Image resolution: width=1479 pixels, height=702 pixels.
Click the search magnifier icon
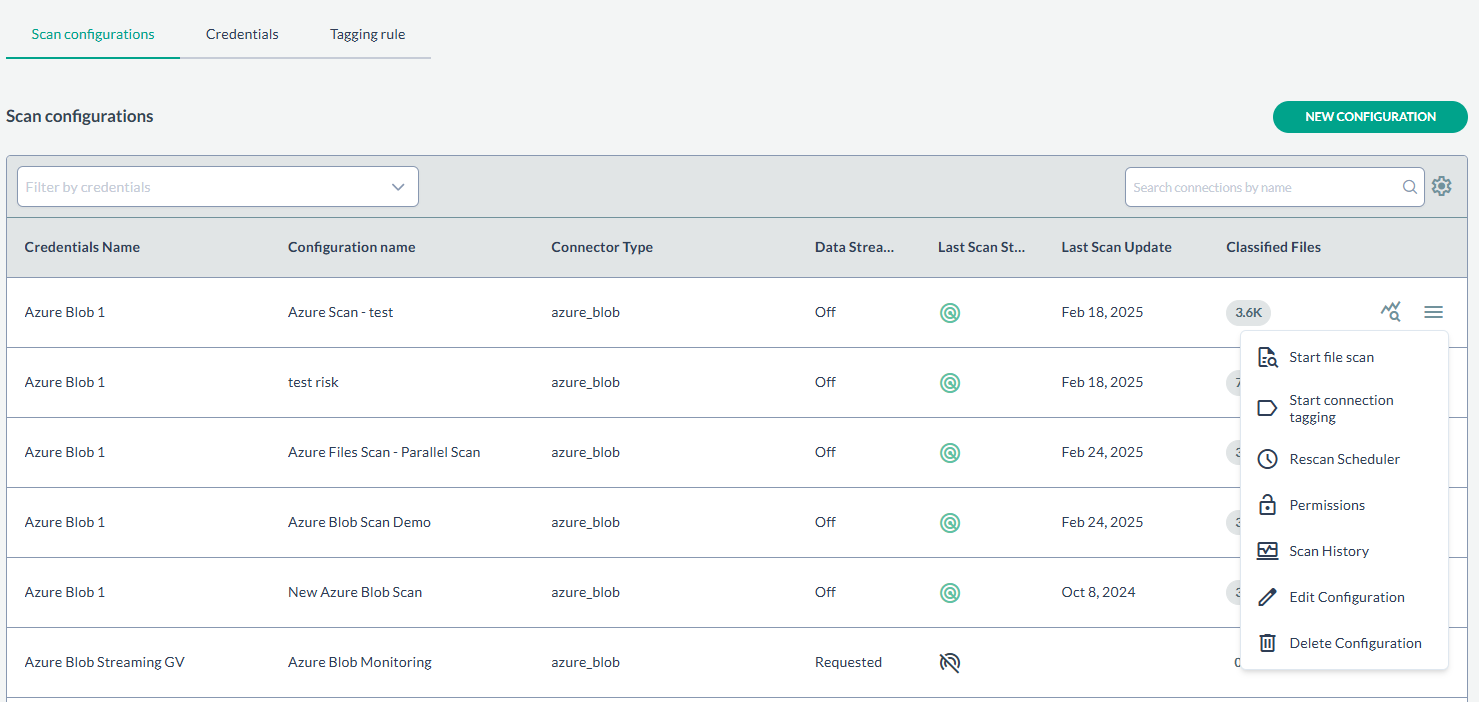coord(1409,187)
